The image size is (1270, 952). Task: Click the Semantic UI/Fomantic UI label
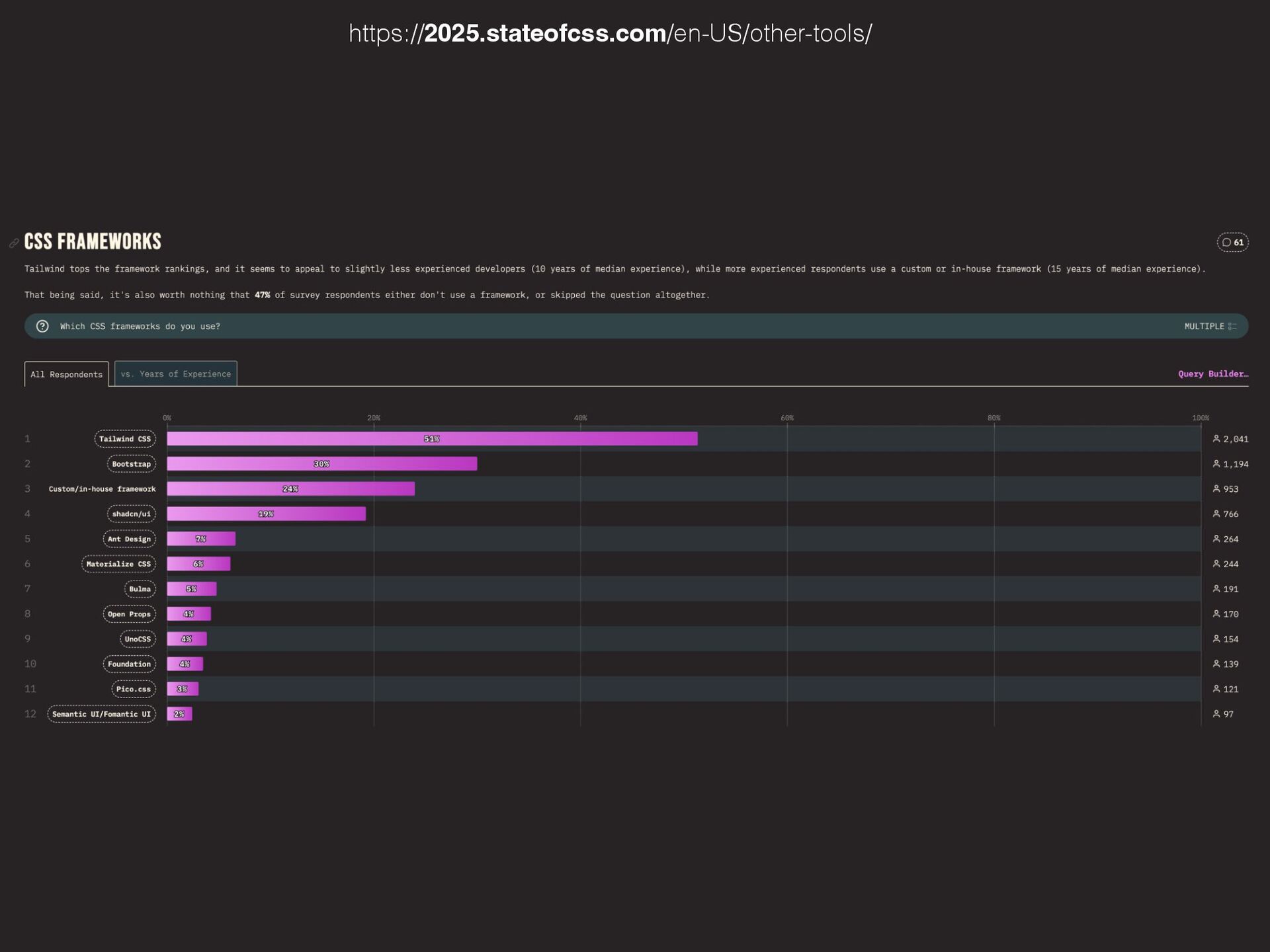[x=101, y=714]
